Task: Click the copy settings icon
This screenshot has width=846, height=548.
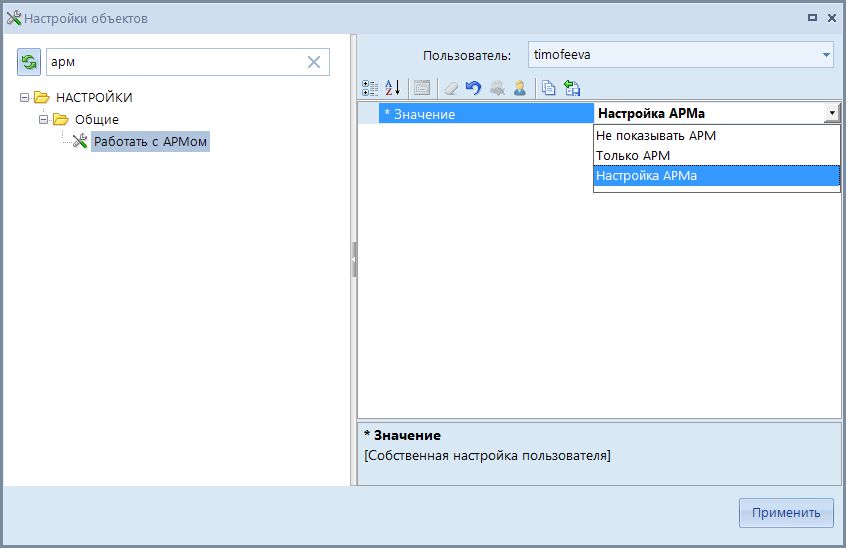Action: (x=549, y=88)
